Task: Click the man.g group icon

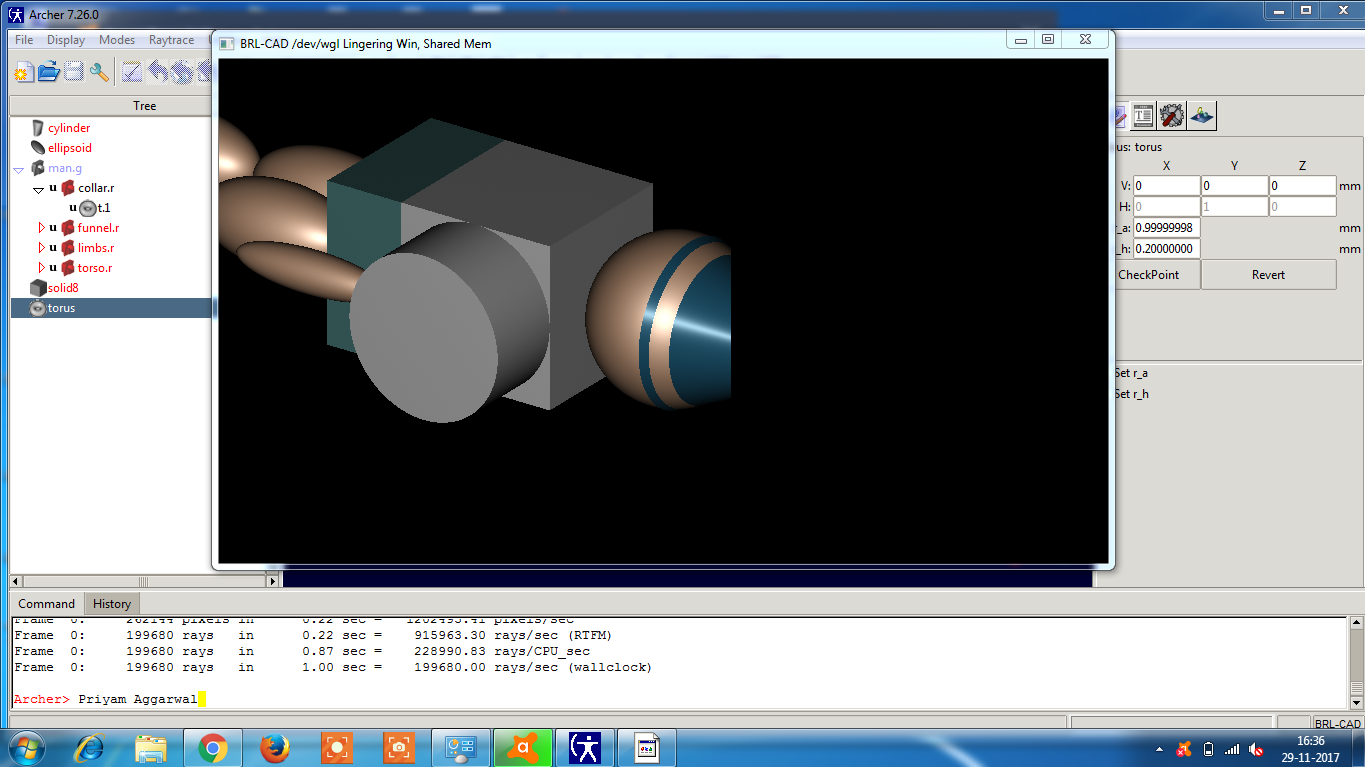Action: click(x=38, y=168)
